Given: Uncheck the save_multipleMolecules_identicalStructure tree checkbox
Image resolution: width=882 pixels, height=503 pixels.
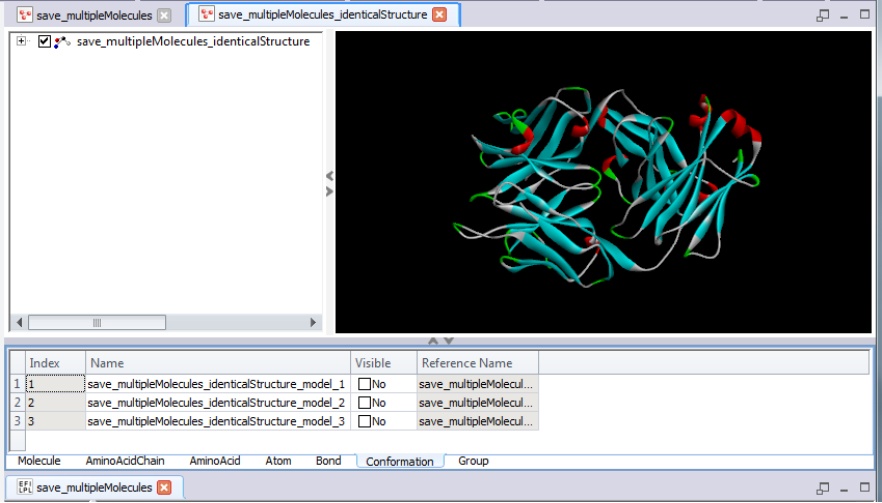Looking at the screenshot, I should [x=44, y=42].
